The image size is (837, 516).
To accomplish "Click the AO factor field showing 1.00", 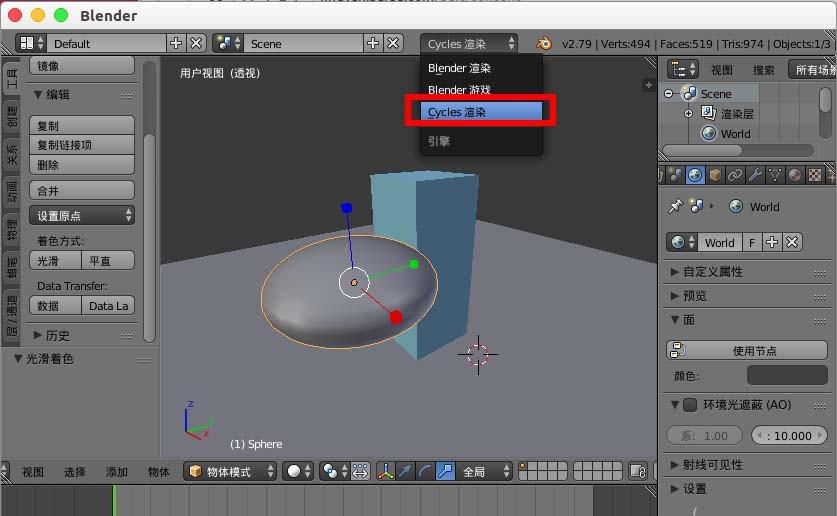I will click(705, 435).
